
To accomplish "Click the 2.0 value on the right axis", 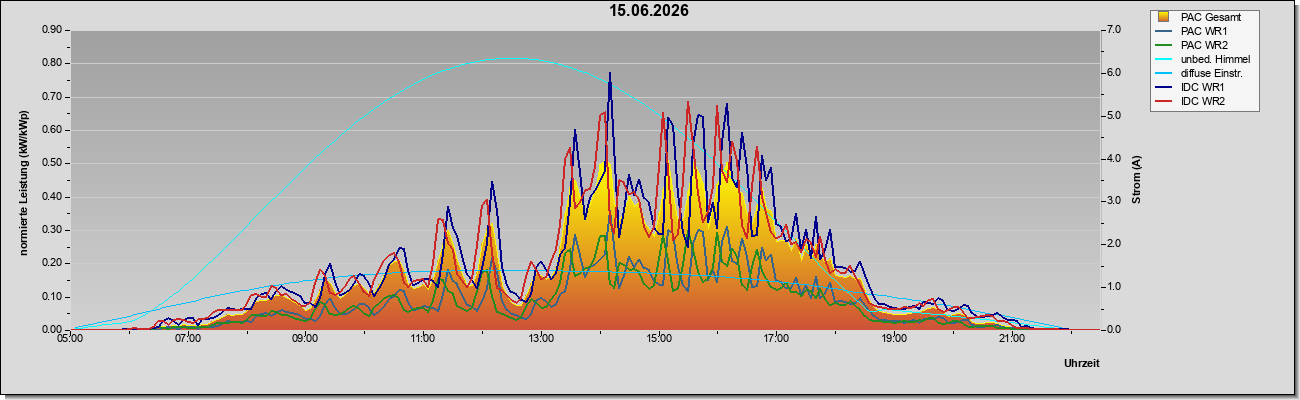I will (1113, 244).
